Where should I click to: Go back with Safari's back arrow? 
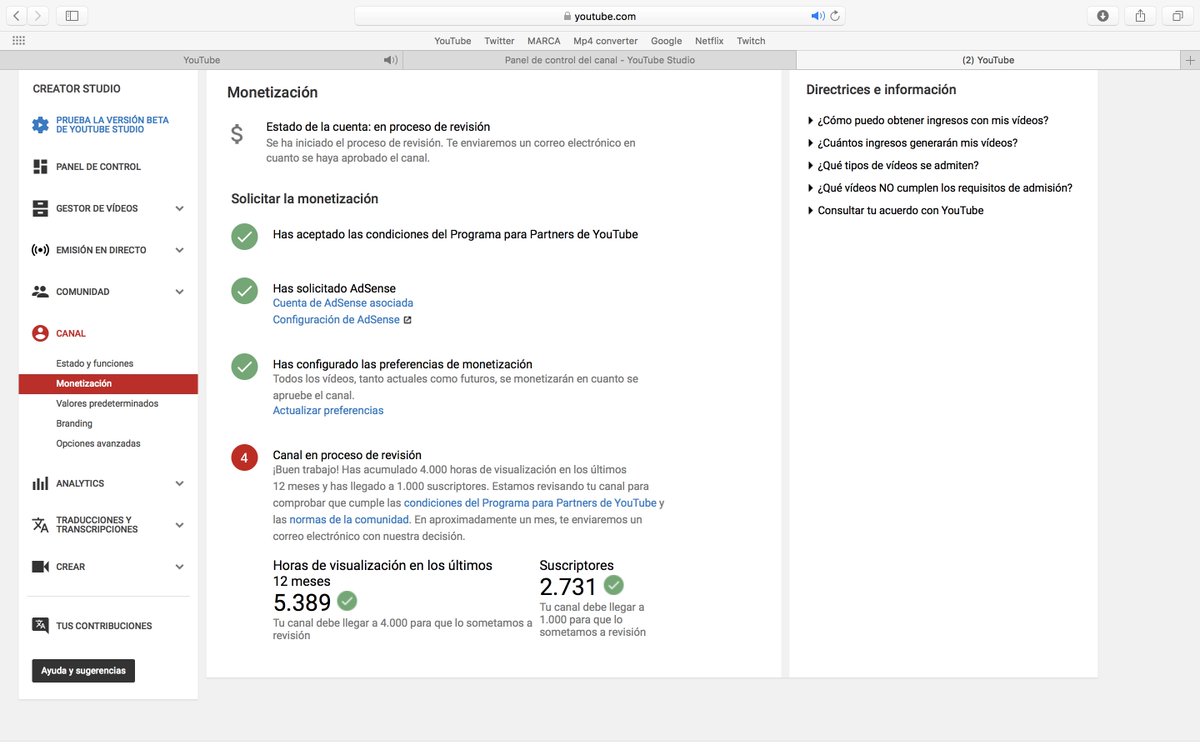click(17, 16)
